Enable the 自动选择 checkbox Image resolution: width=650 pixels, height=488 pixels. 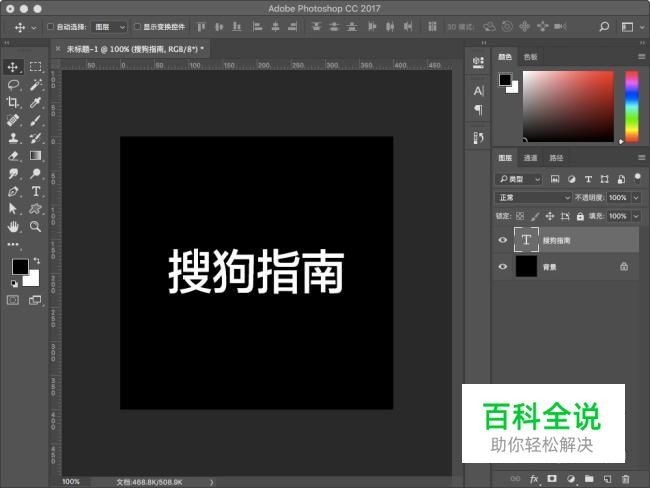click(x=51, y=27)
